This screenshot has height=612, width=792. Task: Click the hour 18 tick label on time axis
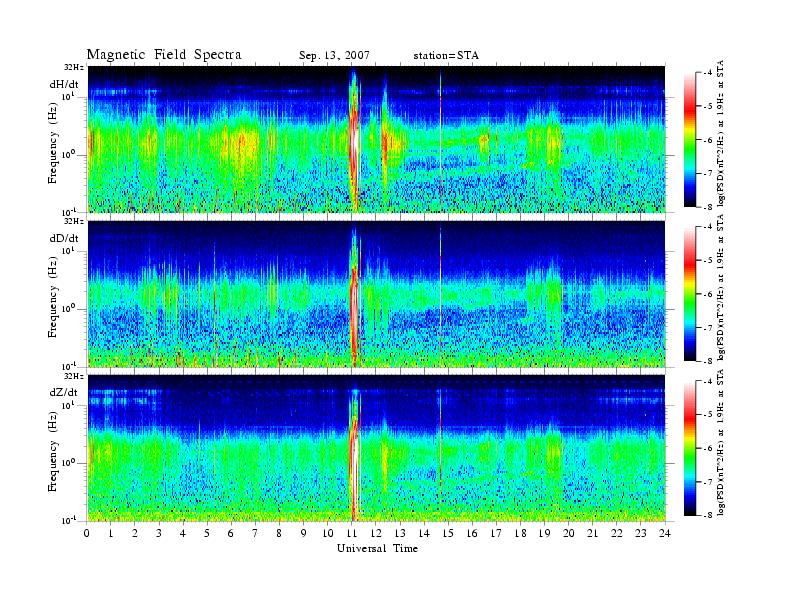[520, 533]
